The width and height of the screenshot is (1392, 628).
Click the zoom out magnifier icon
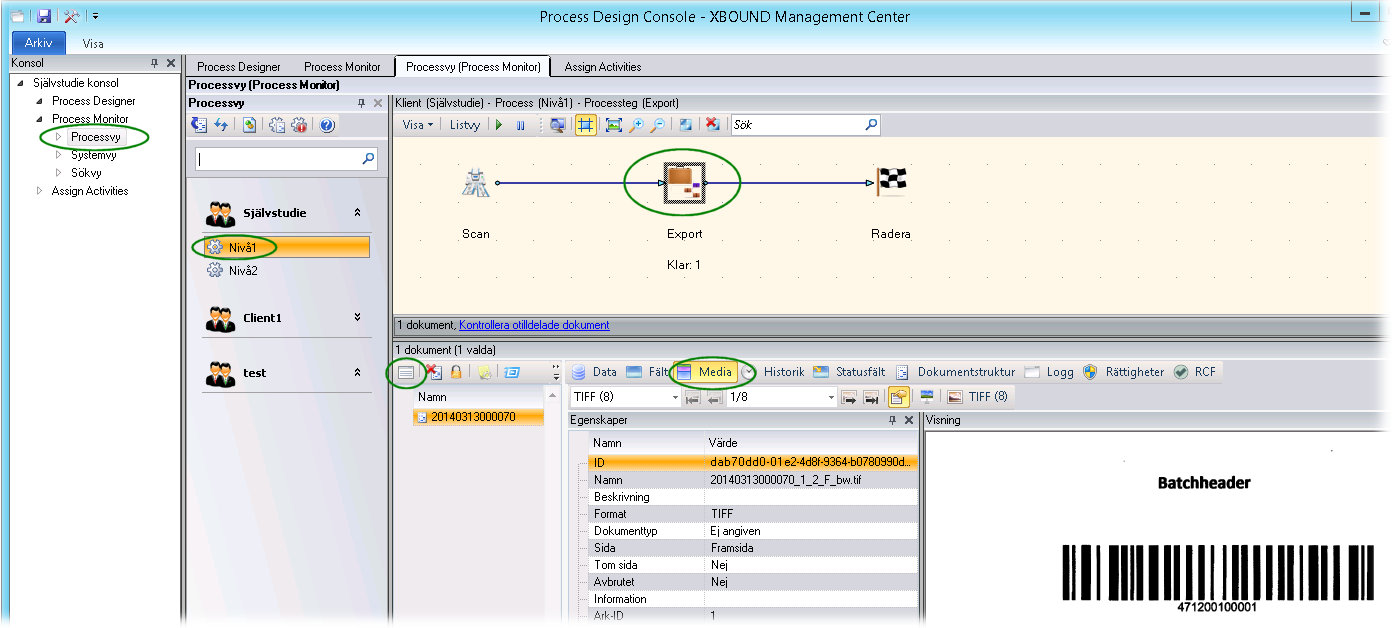(657, 125)
